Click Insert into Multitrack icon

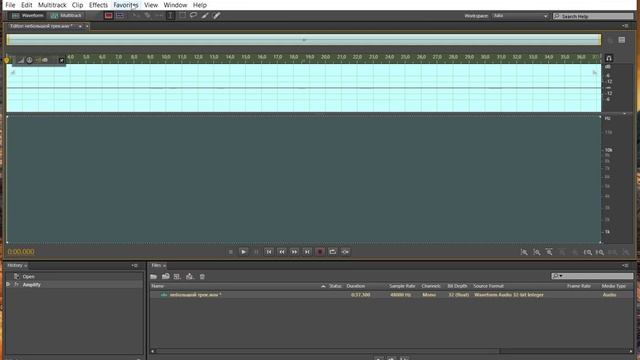(x=189, y=277)
